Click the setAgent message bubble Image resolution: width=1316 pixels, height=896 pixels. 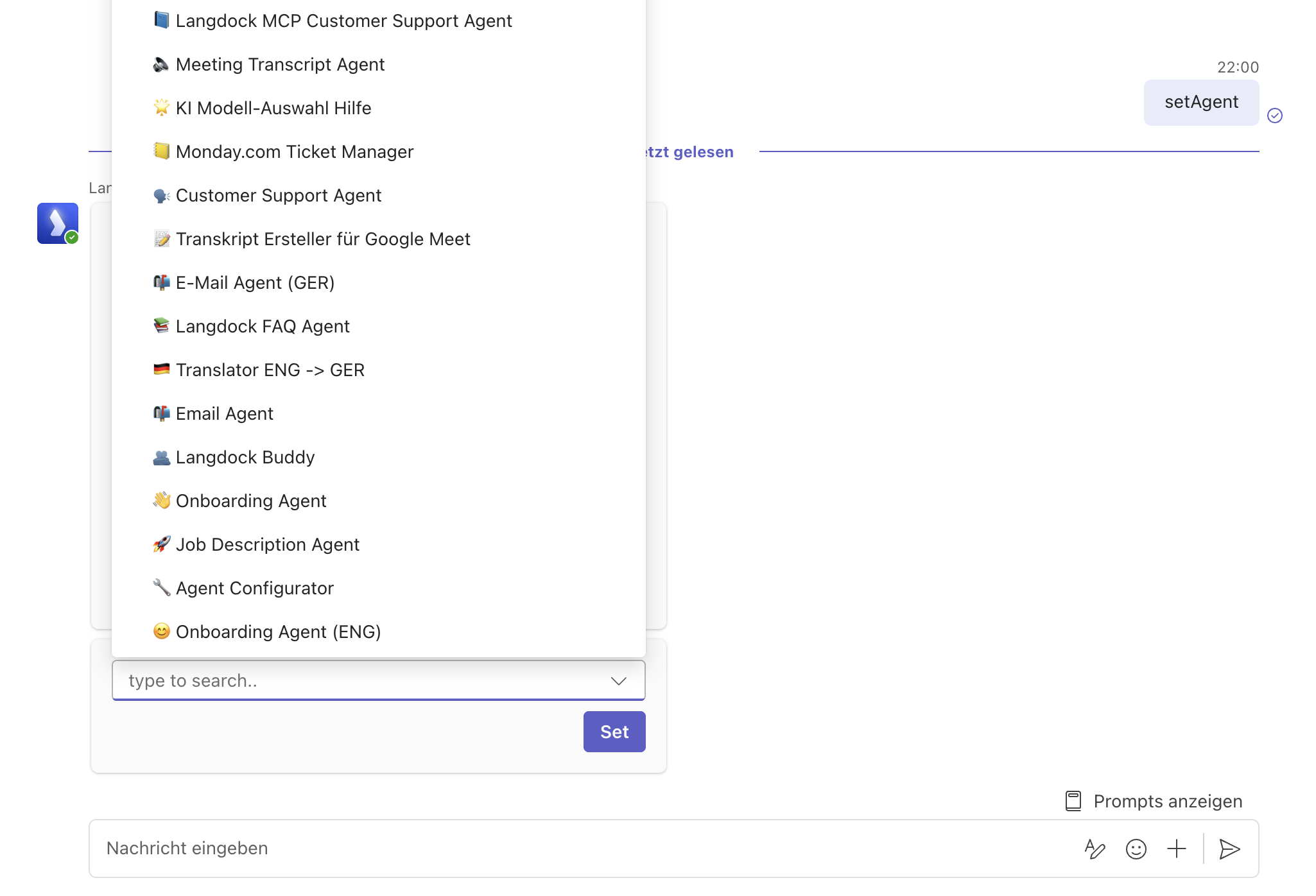(1200, 102)
